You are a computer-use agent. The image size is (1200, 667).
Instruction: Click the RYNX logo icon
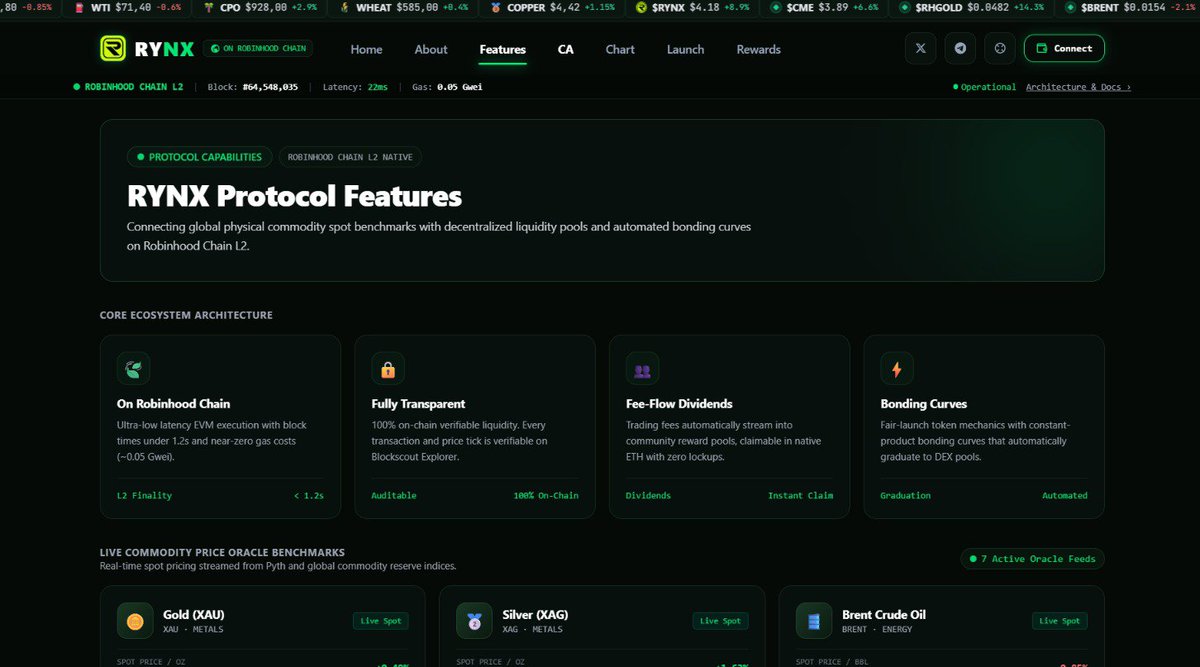[x=114, y=48]
